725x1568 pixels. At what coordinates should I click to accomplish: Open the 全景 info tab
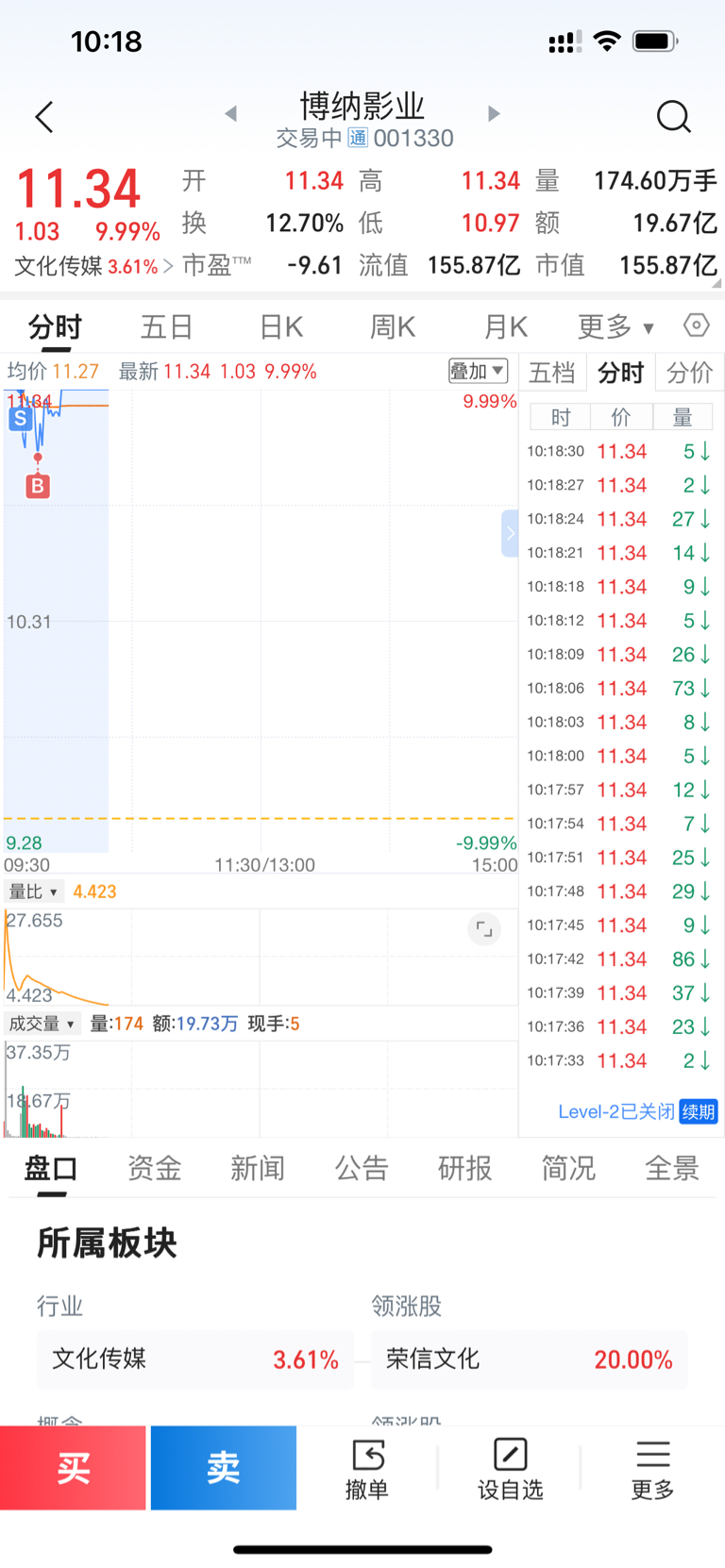tap(671, 1169)
